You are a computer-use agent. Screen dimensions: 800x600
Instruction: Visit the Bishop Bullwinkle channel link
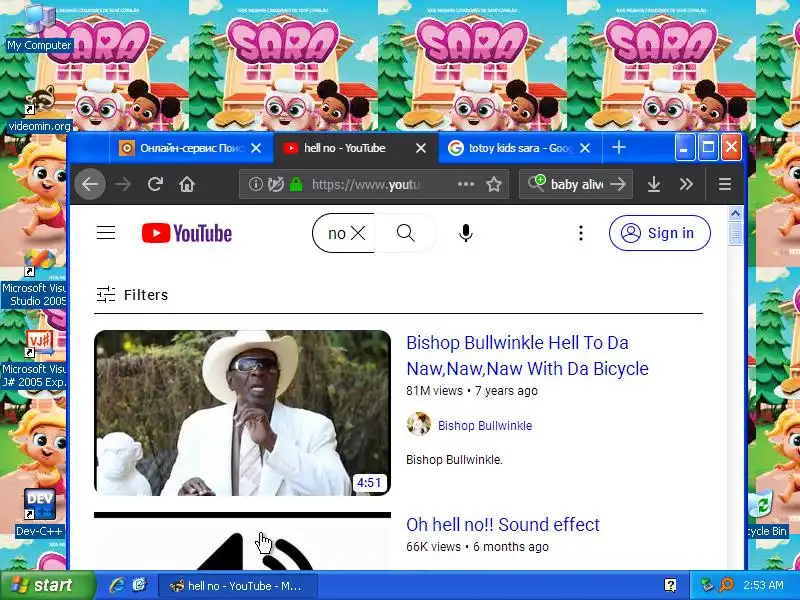(x=485, y=426)
